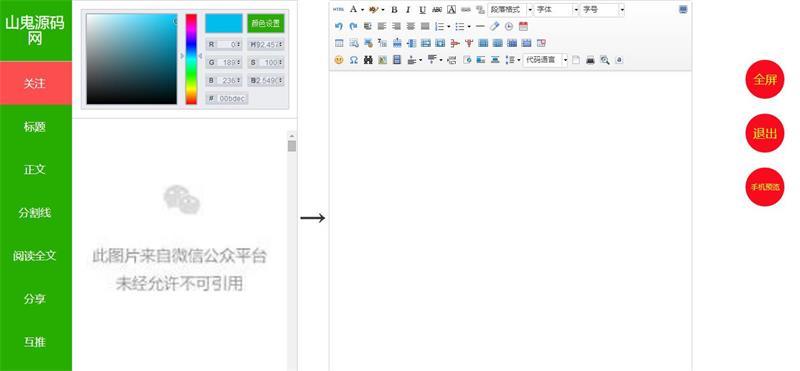Open the highlight color dropdown arrow
The width and height of the screenshot is (800, 371).
pos(383,10)
